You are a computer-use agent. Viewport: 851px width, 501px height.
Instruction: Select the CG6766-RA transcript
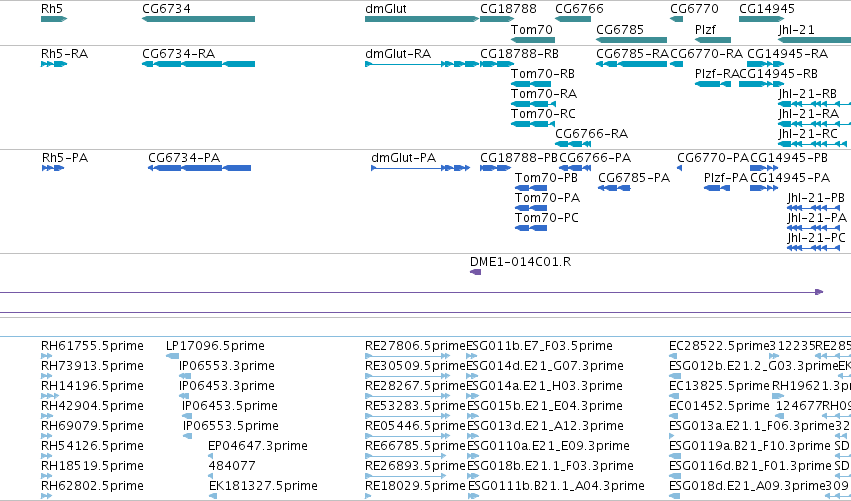573,144
